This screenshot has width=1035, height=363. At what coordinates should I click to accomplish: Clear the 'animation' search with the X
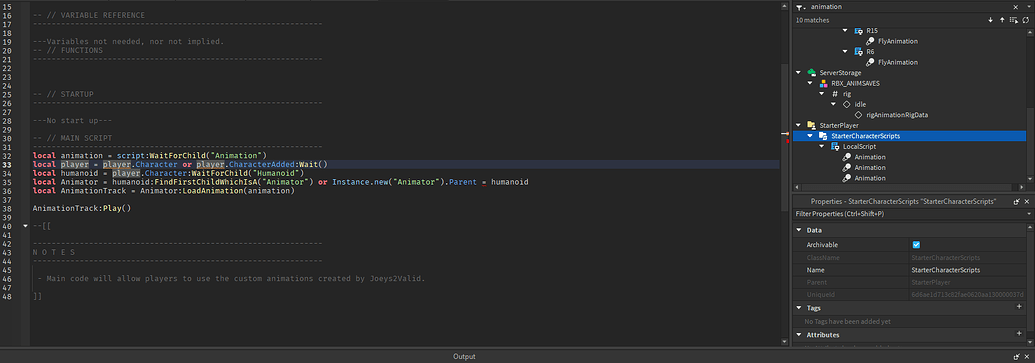coord(1015,7)
